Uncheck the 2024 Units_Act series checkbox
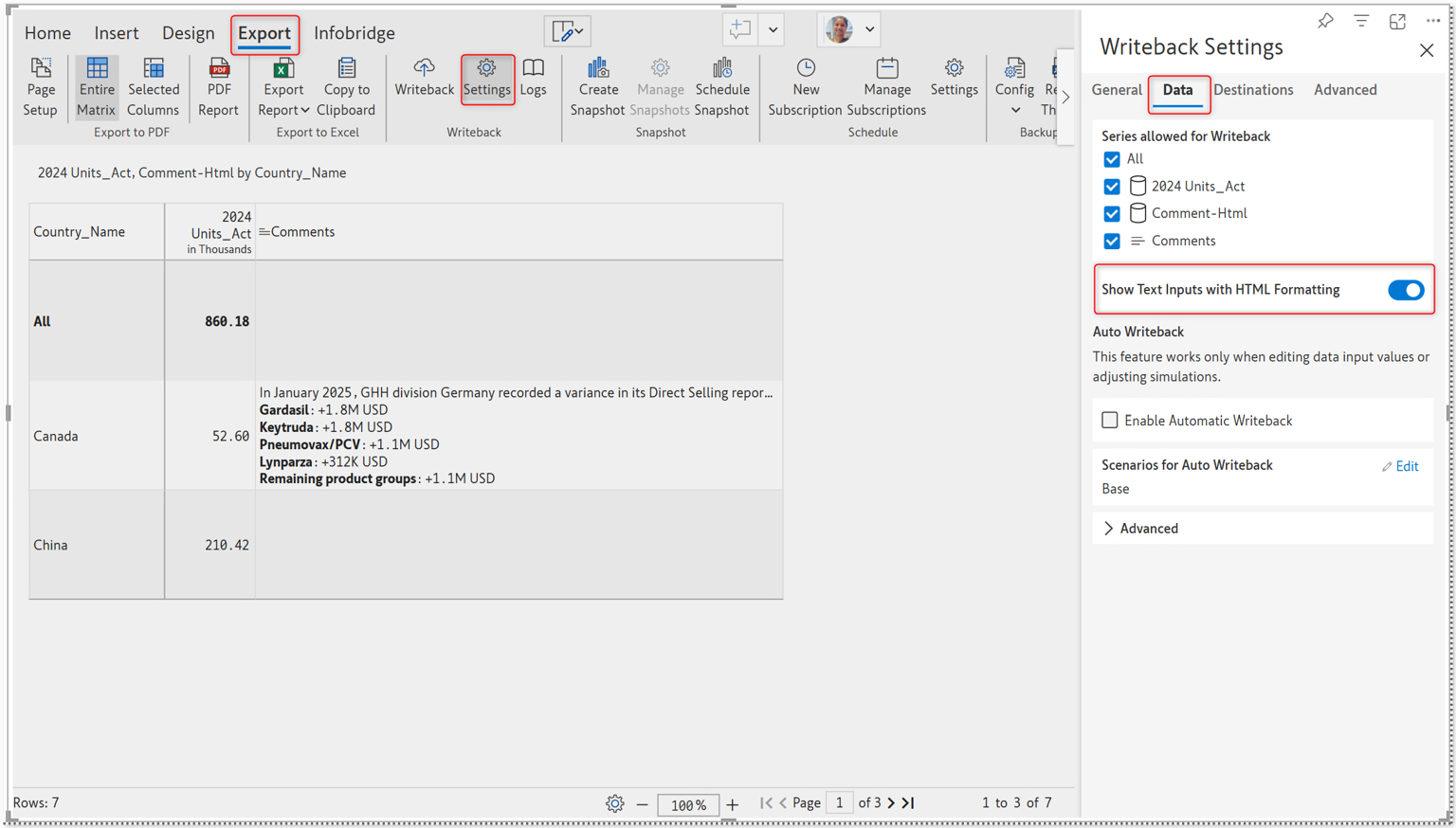This screenshot has height=828, width=1456. point(1112,187)
